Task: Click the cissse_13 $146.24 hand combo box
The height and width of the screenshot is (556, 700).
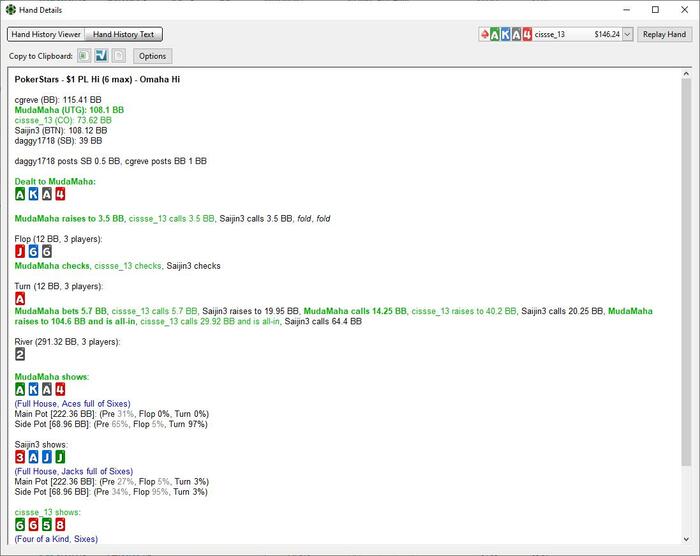Action: click(555, 34)
